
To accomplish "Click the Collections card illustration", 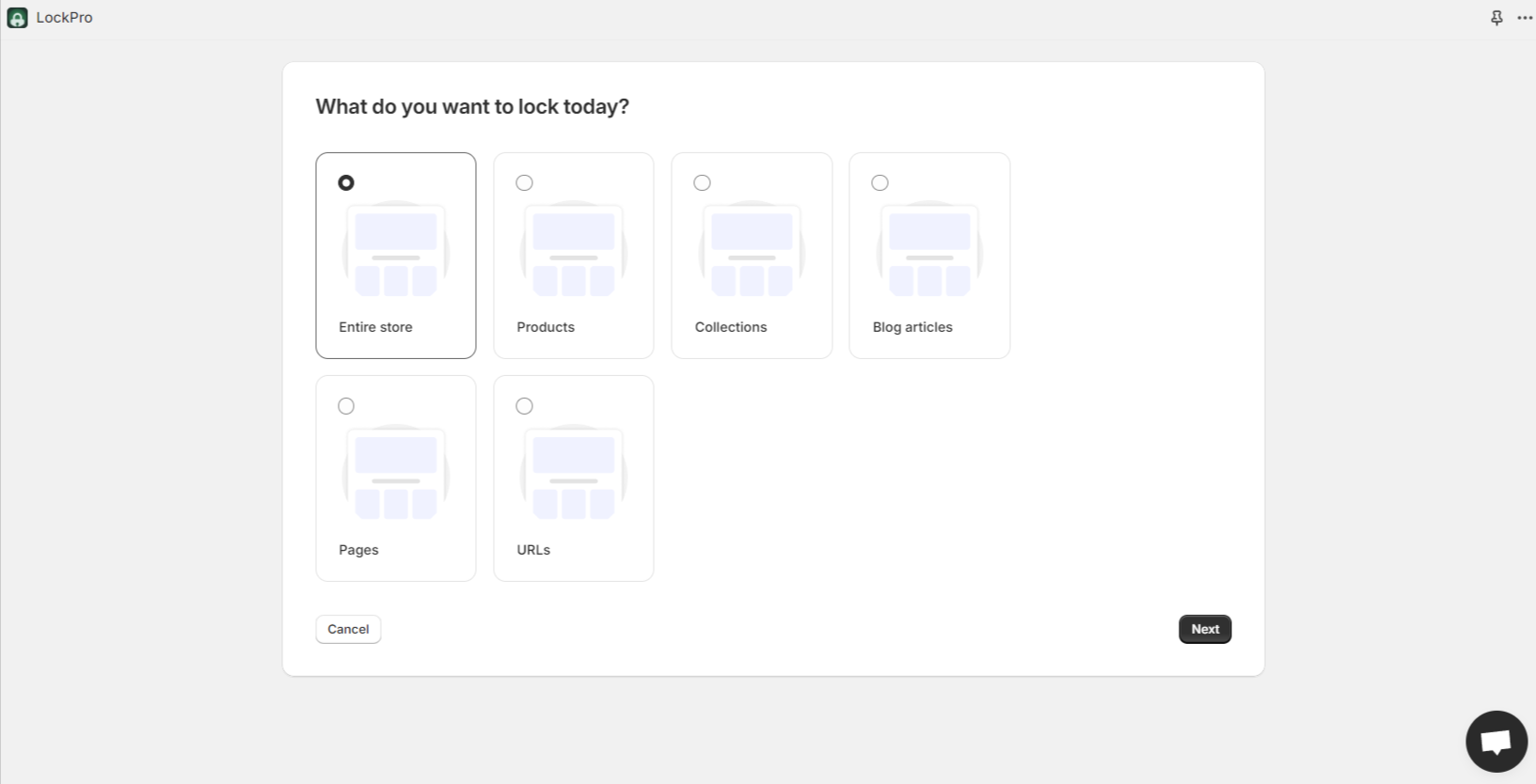I will pyautogui.click(x=752, y=250).
